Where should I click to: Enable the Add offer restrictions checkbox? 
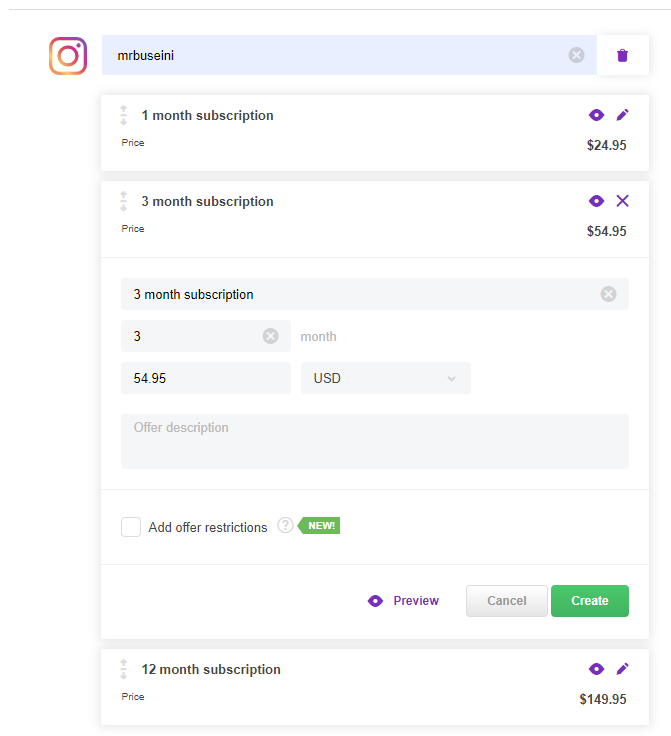[131, 527]
